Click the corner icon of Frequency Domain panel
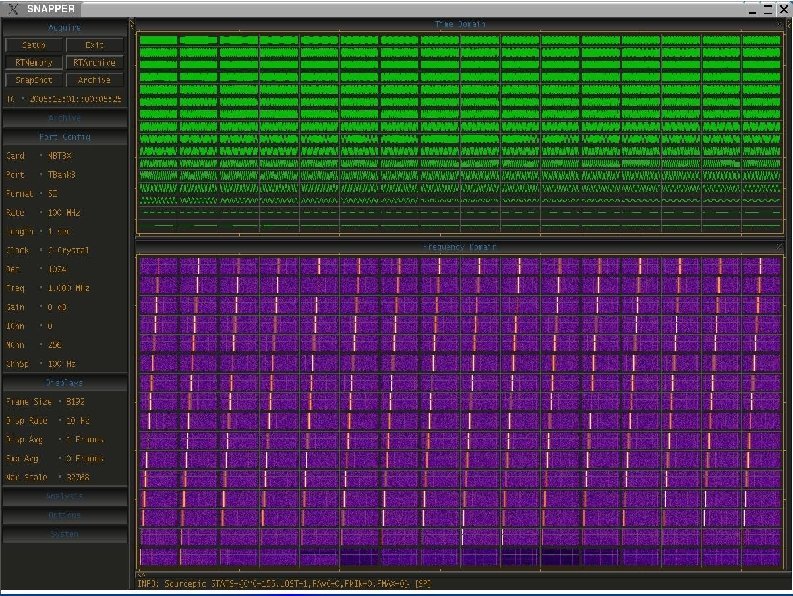 (779, 246)
